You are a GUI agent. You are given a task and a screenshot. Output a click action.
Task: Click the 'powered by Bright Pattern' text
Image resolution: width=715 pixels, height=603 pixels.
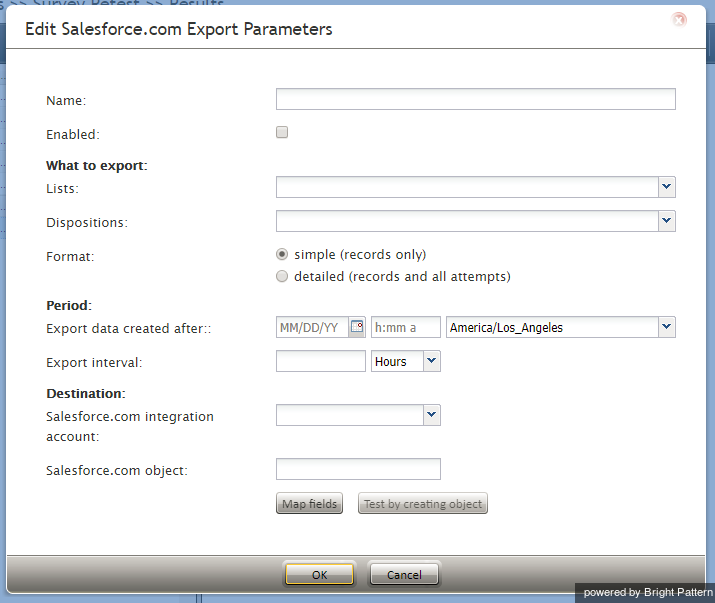[x=648, y=592]
